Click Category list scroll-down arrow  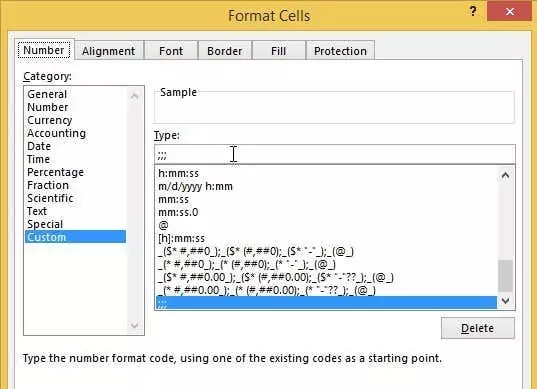(x=135, y=325)
